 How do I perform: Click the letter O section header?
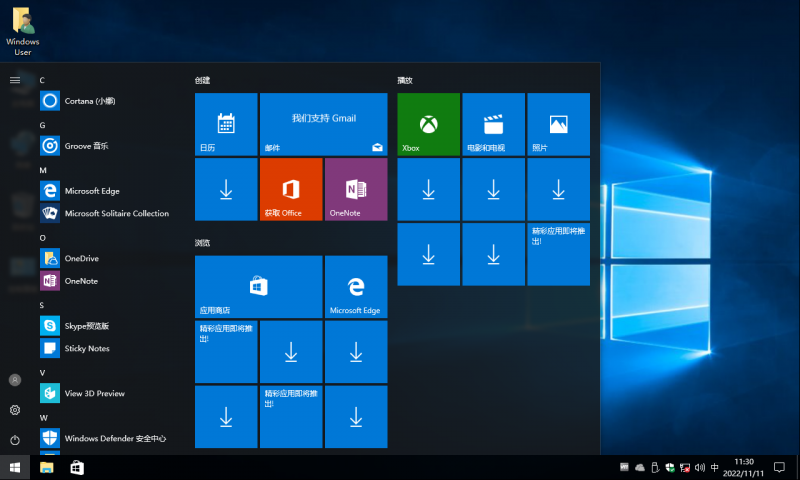(42, 238)
